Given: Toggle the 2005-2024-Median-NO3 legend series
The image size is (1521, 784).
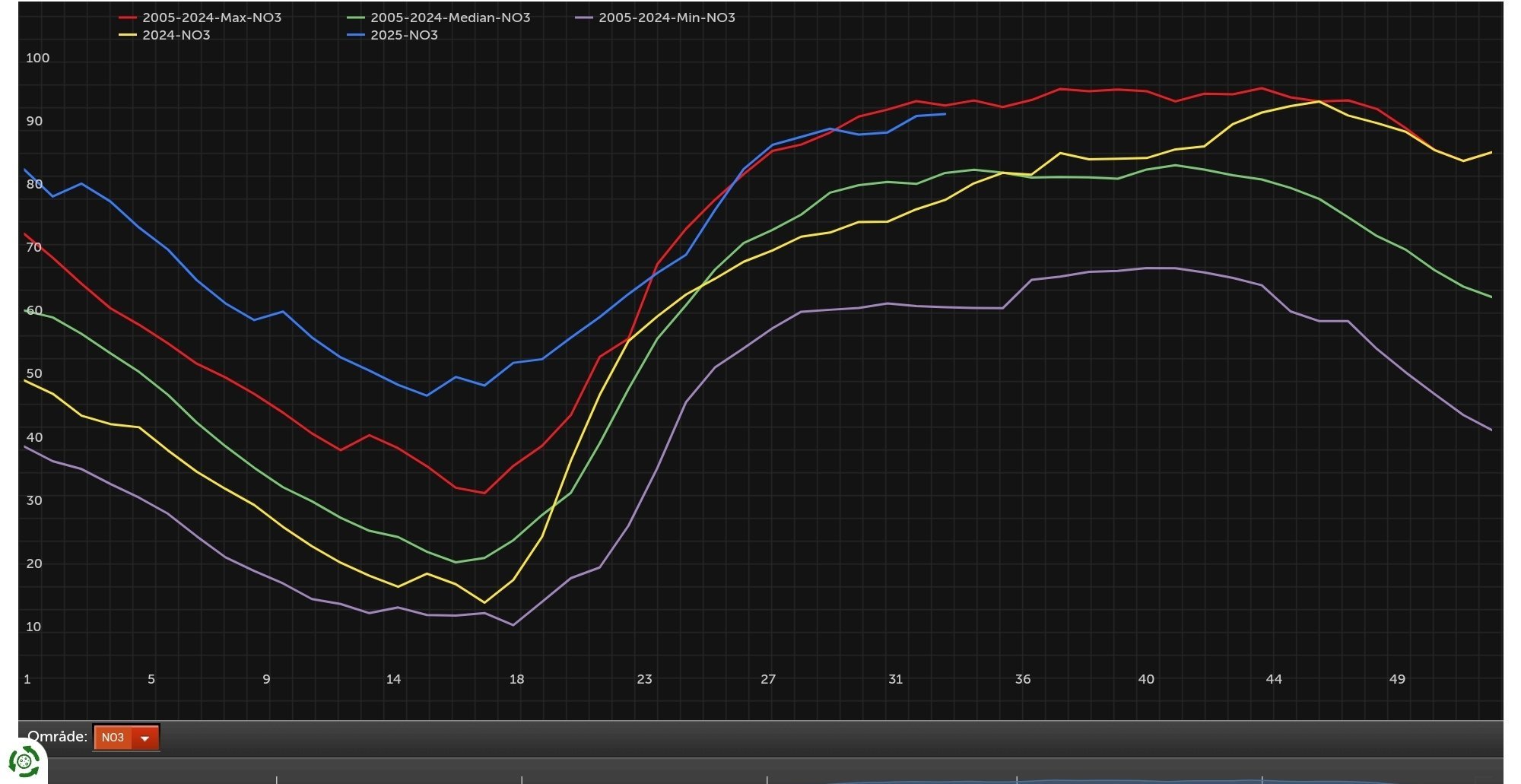Looking at the screenshot, I should [439, 17].
